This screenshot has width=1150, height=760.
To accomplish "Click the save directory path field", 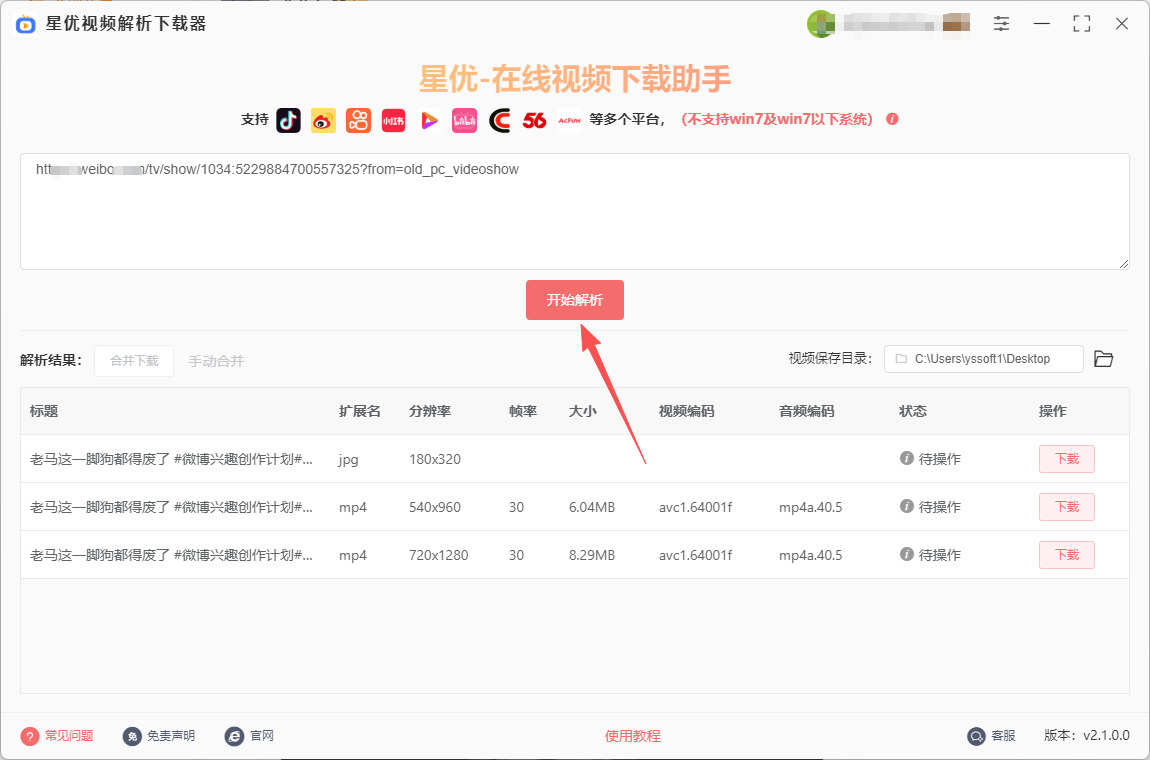I will pyautogui.click(x=984, y=359).
